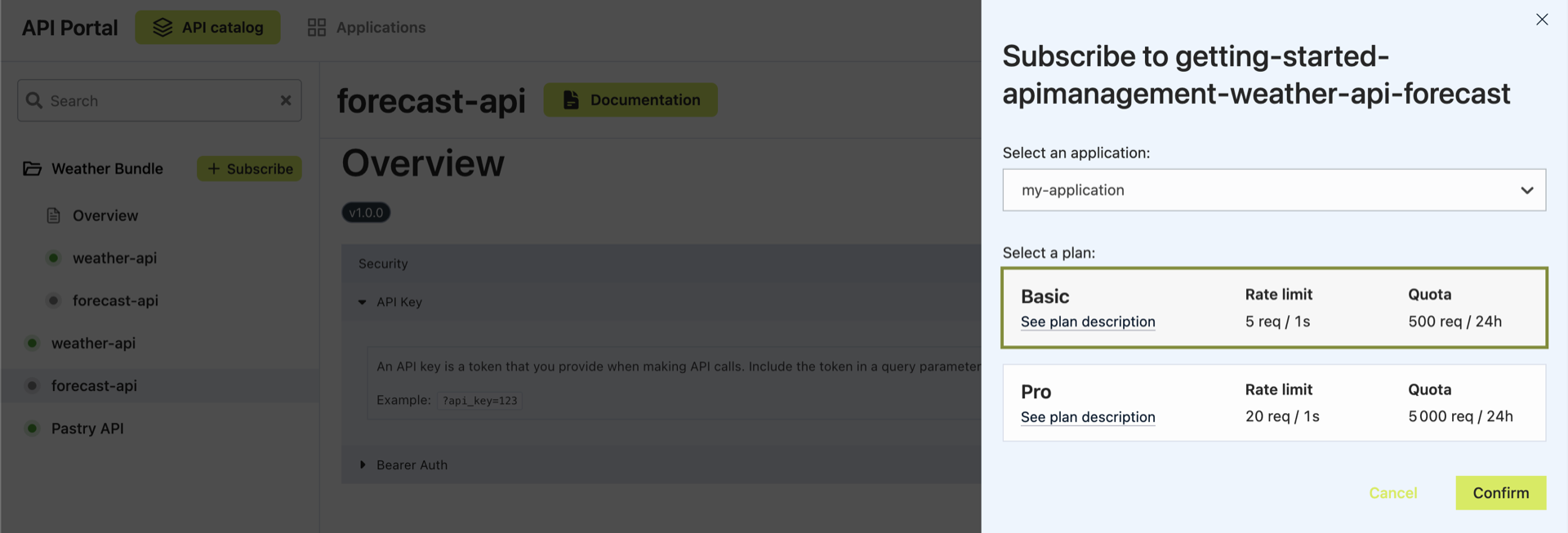Clear the search box with X icon
The height and width of the screenshot is (533, 1568).
286,100
